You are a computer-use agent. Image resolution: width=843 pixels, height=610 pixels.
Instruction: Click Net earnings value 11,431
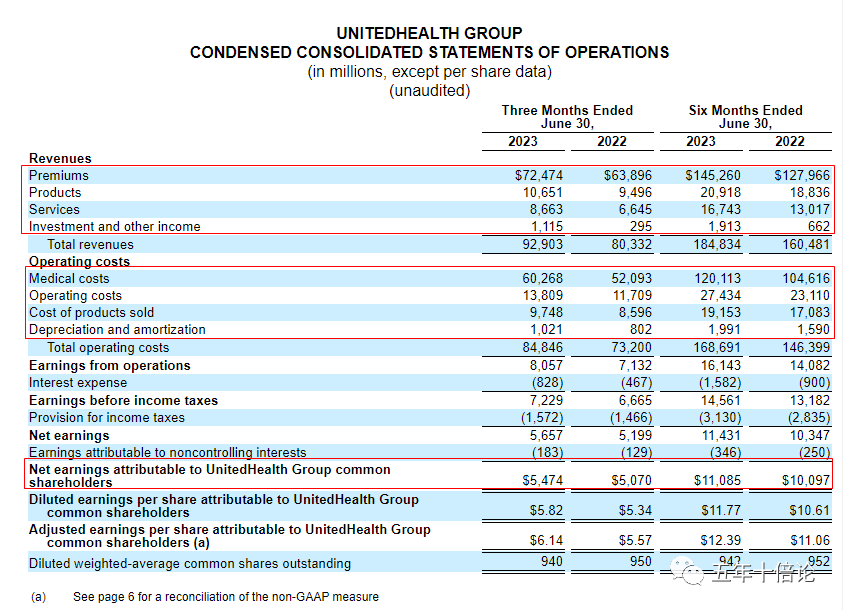click(720, 436)
